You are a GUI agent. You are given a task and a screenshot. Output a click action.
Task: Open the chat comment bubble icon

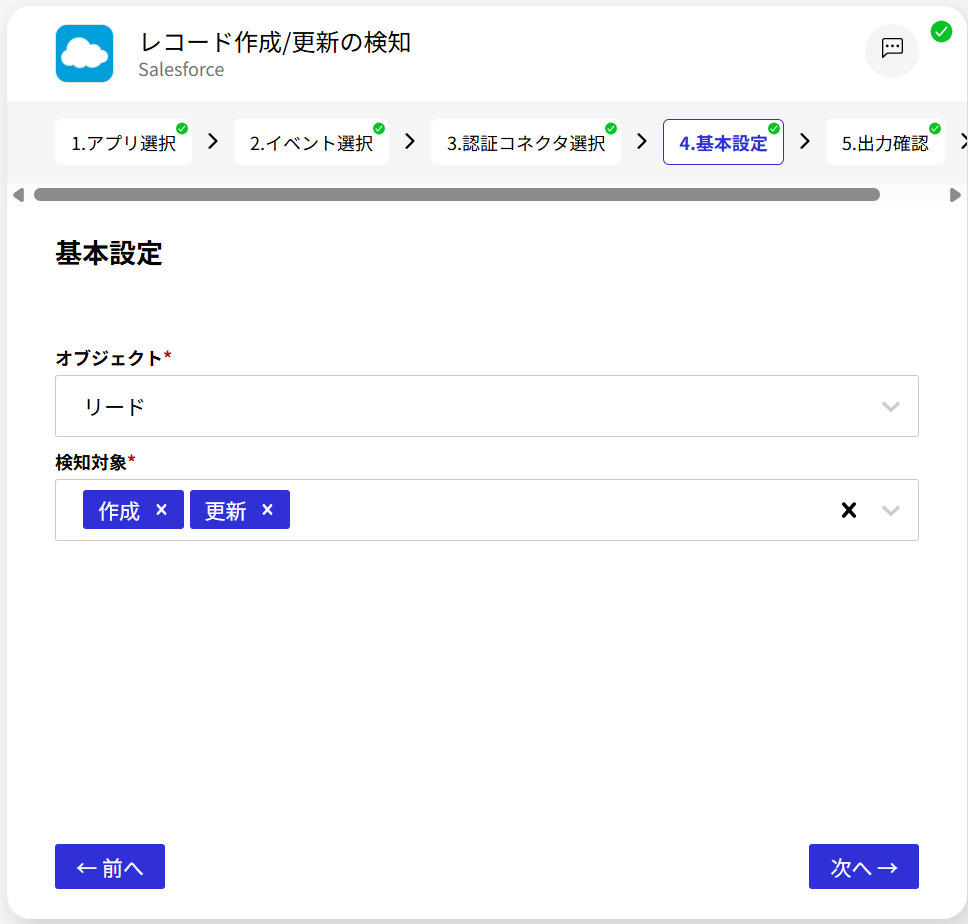click(891, 50)
